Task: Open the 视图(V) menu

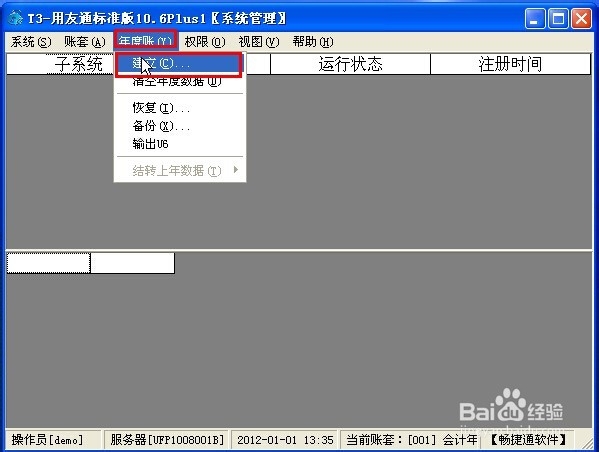Action: [259, 41]
